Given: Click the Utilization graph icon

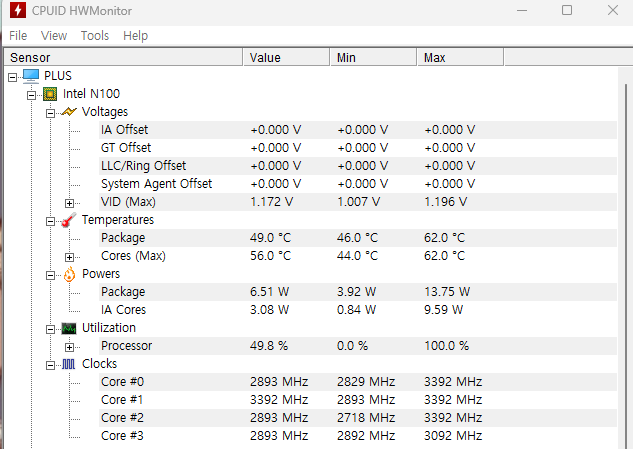Looking at the screenshot, I should tap(69, 329).
